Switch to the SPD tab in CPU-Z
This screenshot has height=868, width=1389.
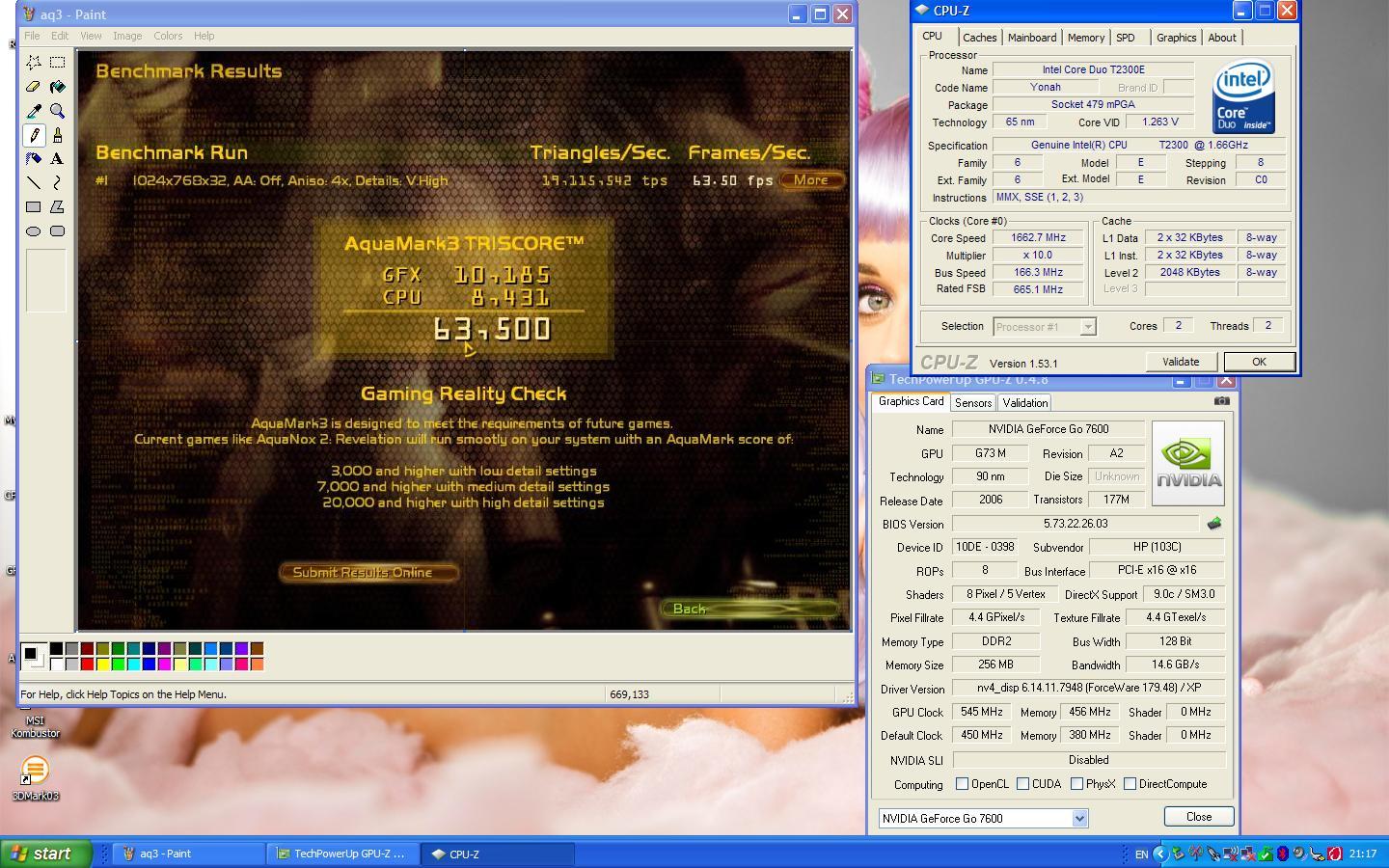pos(1126,38)
